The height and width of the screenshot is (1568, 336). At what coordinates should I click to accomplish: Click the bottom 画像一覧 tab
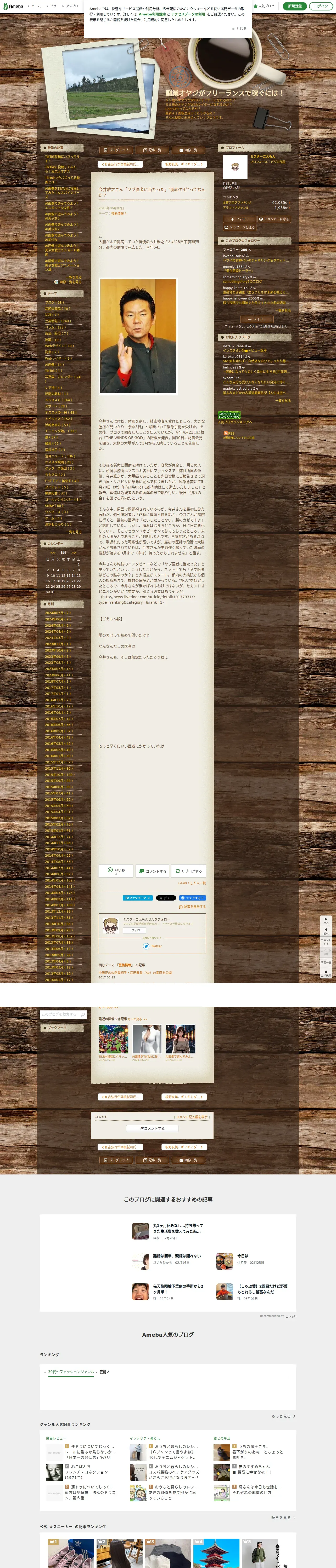tap(188, 1160)
